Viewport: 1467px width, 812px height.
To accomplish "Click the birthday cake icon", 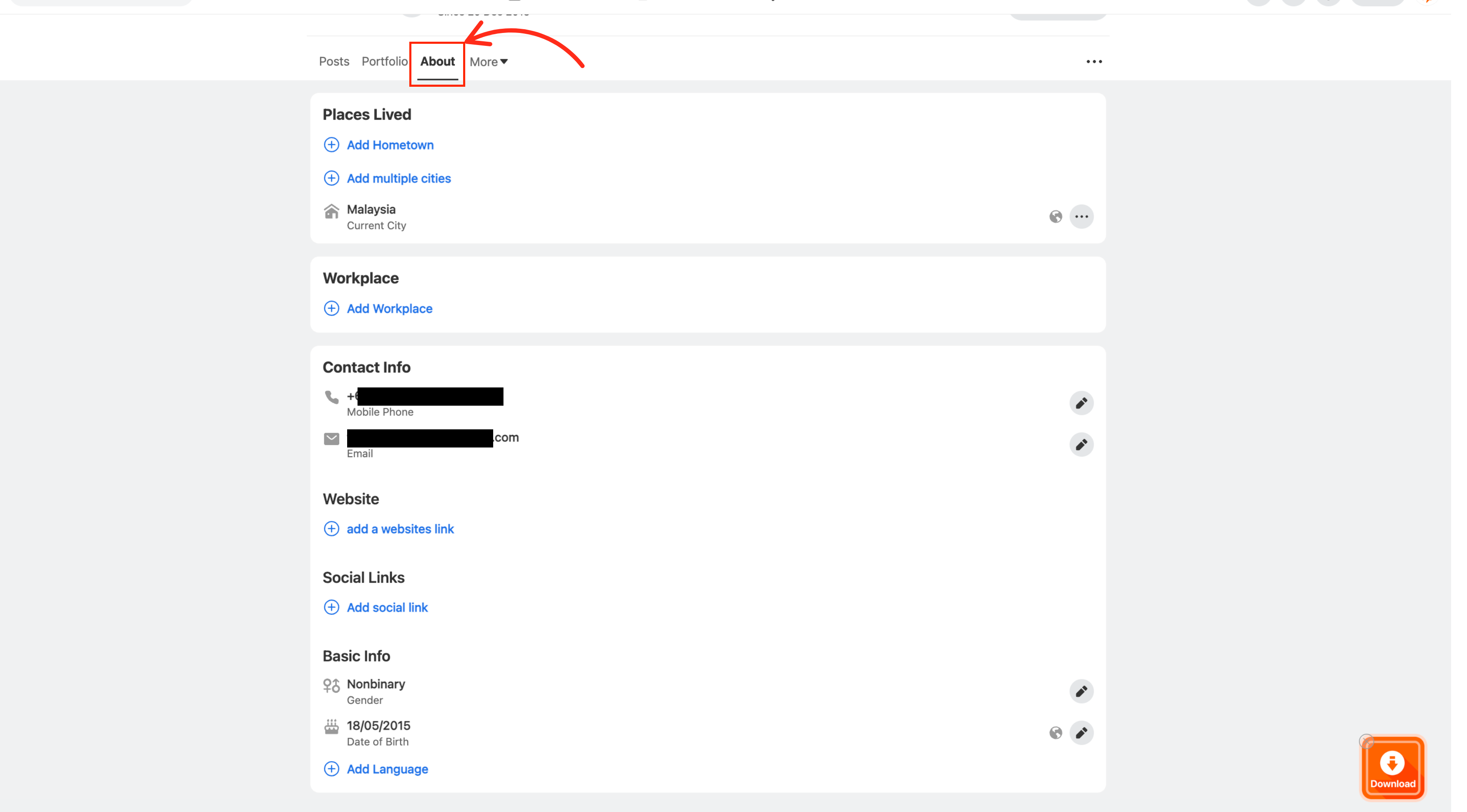I will [x=331, y=727].
